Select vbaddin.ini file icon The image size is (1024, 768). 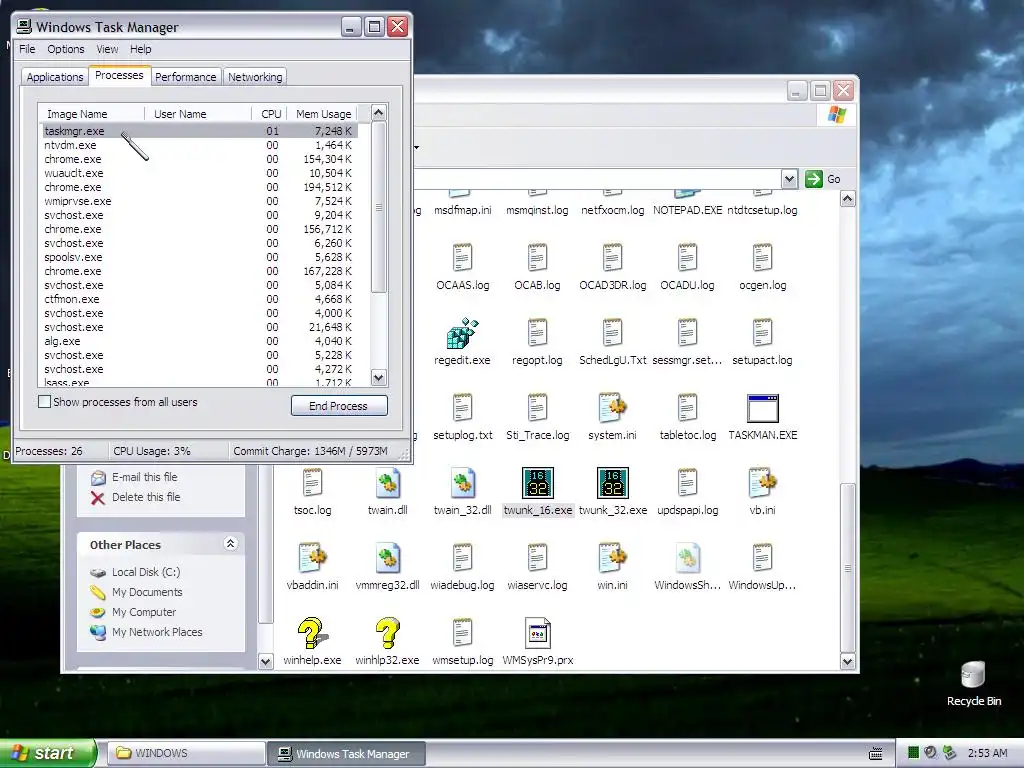pyautogui.click(x=312, y=558)
